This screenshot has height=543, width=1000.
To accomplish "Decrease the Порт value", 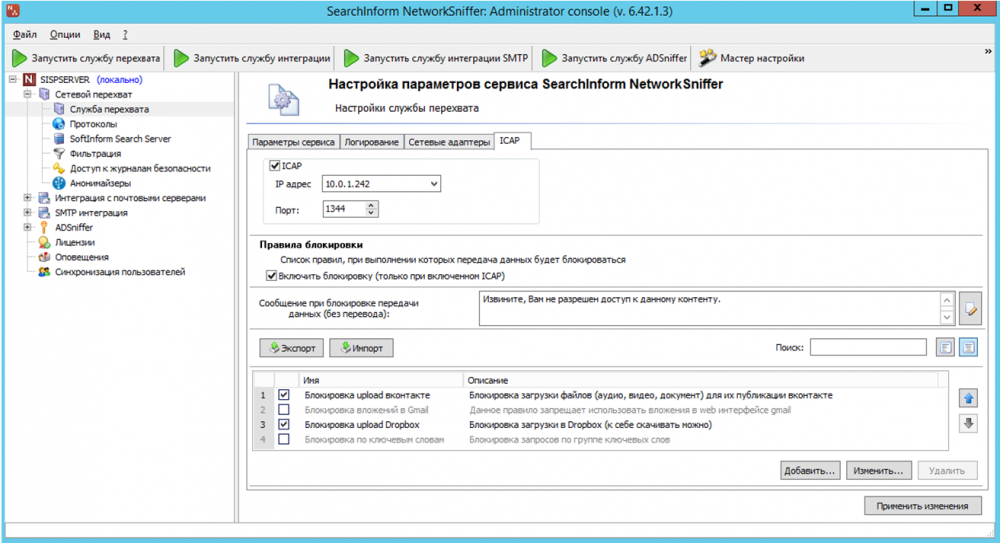I will click(371, 213).
